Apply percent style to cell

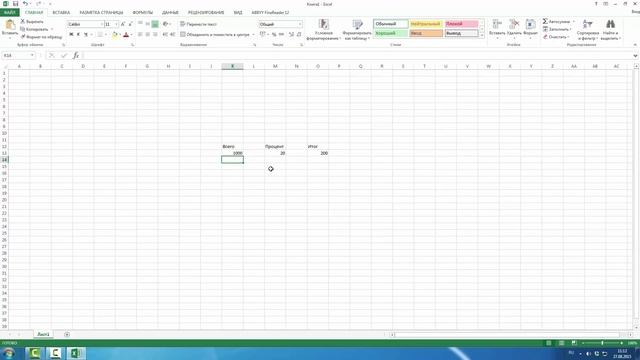click(x=274, y=35)
